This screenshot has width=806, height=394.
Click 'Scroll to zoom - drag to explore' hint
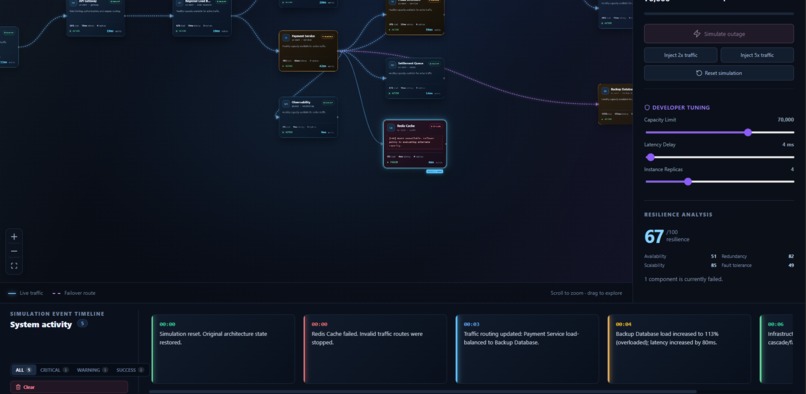[586, 293]
